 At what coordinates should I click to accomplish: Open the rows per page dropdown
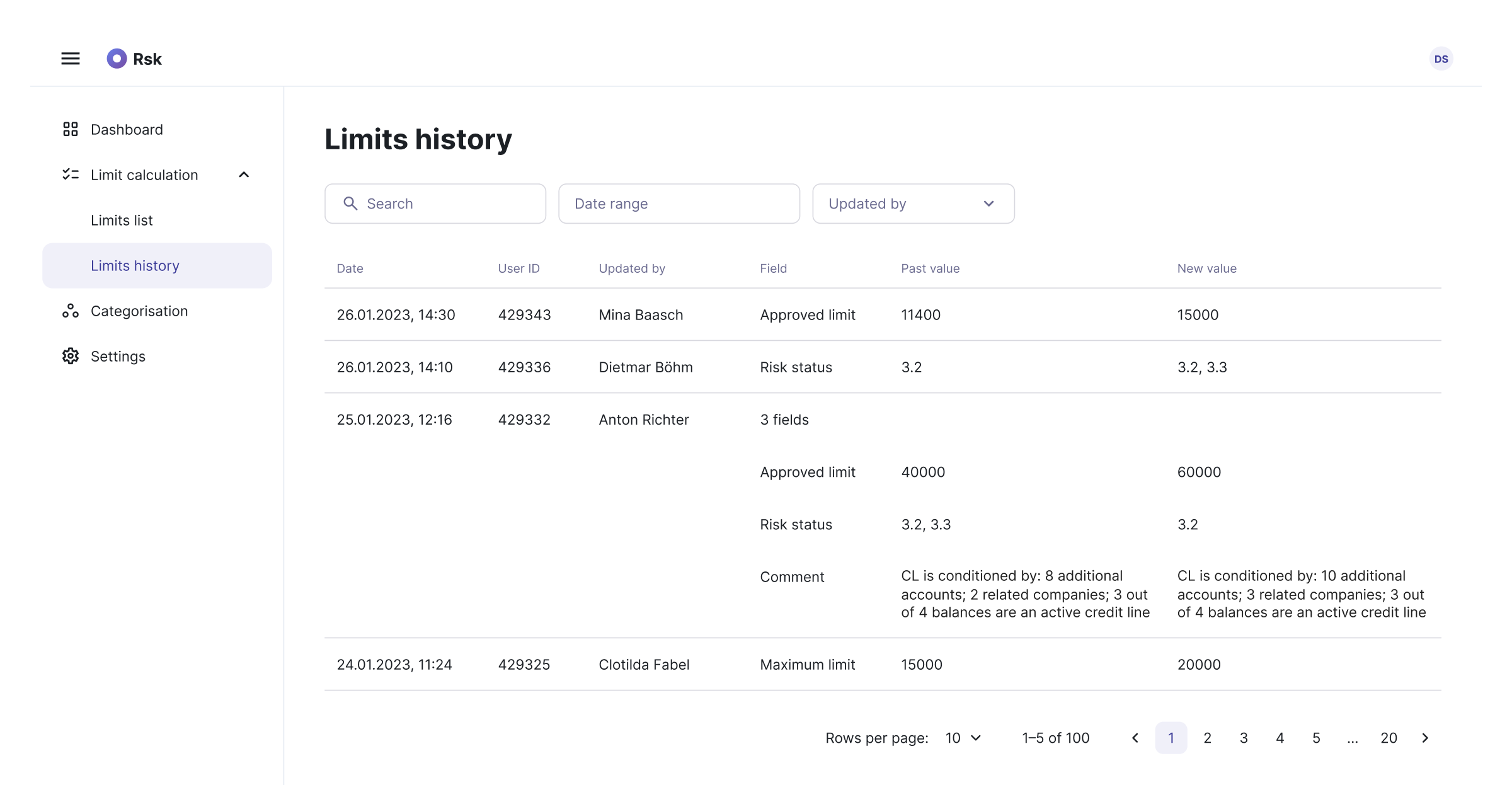point(963,738)
